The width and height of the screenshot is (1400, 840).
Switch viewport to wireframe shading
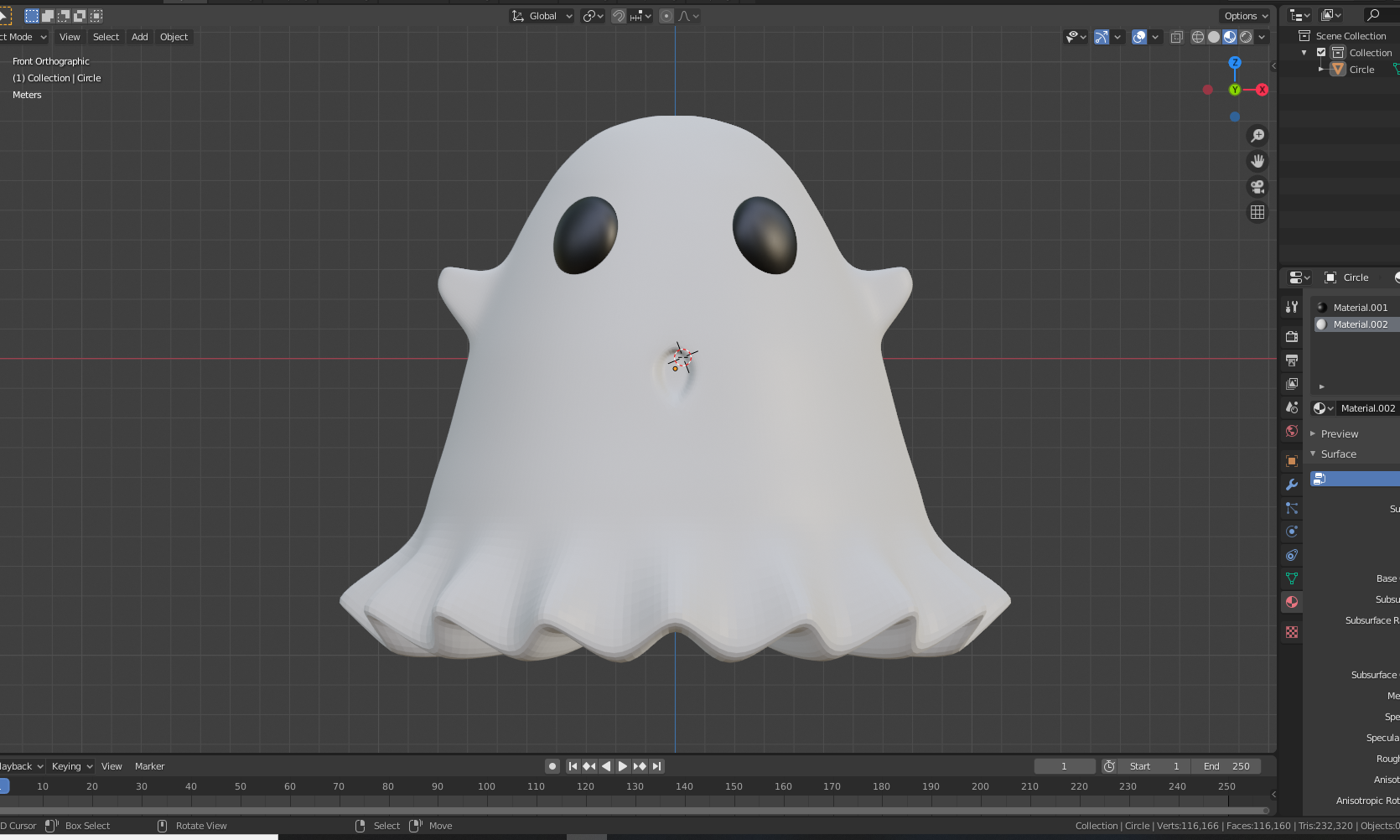[x=1197, y=37]
